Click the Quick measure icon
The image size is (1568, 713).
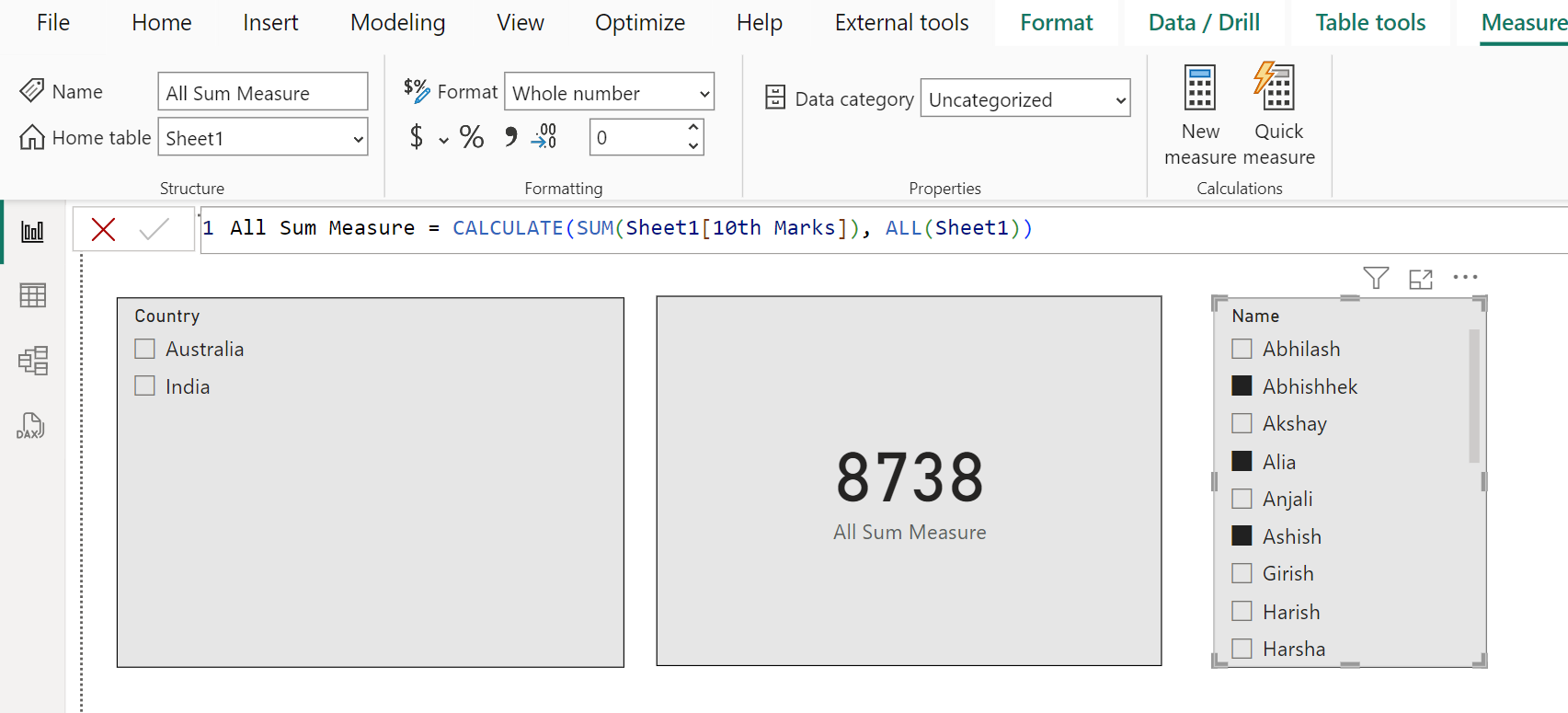1277,89
